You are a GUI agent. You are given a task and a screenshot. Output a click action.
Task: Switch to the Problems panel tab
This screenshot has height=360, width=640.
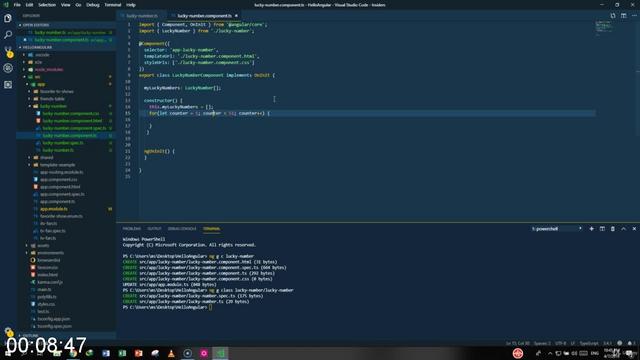[x=132, y=229]
